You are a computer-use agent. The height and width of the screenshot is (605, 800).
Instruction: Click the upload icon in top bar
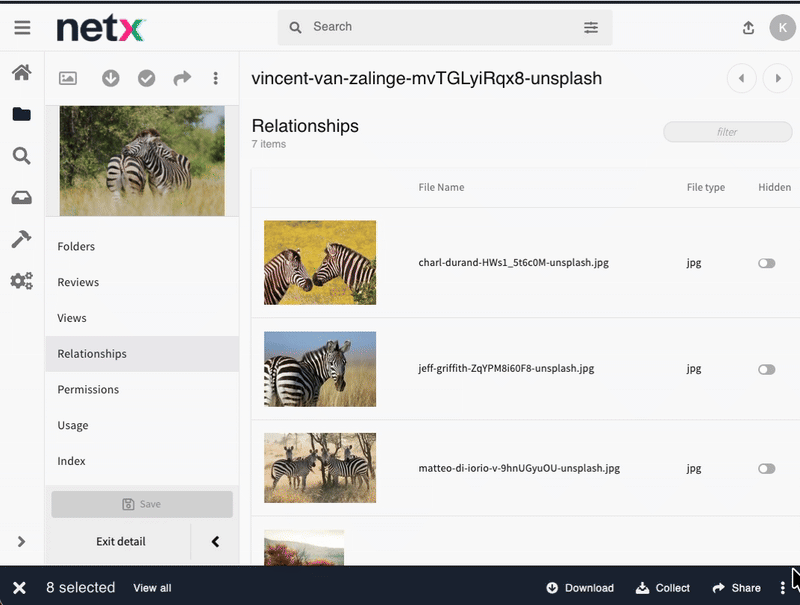[748, 28]
